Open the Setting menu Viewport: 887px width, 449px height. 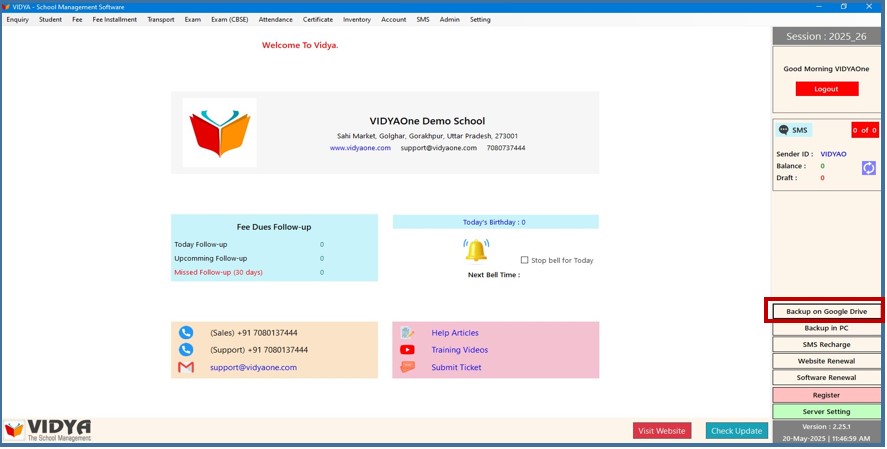(x=480, y=19)
